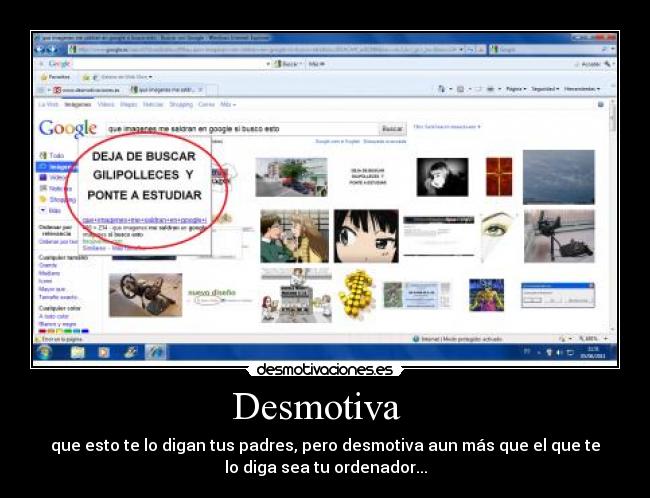Select Imágenes in Google top navigation

click(x=78, y=104)
